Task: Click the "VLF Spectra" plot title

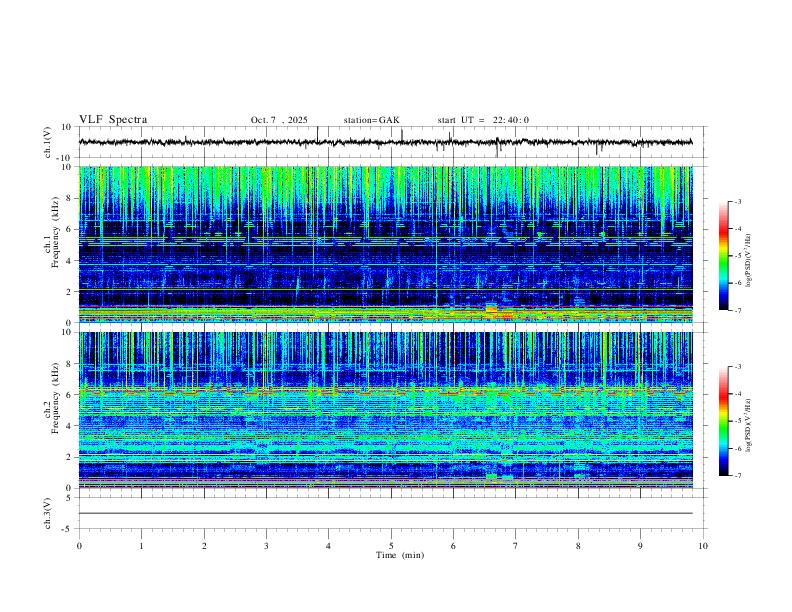Action: pyautogui.click(x=113, y=120)
